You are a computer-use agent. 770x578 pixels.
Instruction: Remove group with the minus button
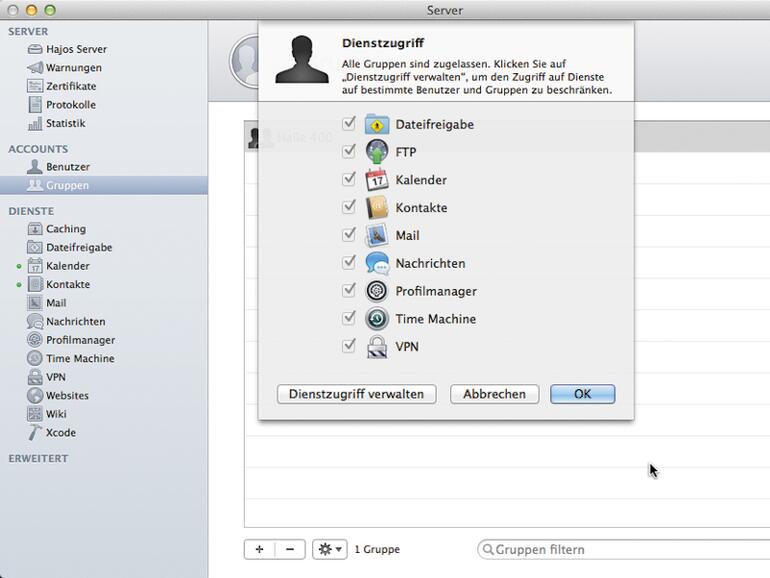coord(290,549)
